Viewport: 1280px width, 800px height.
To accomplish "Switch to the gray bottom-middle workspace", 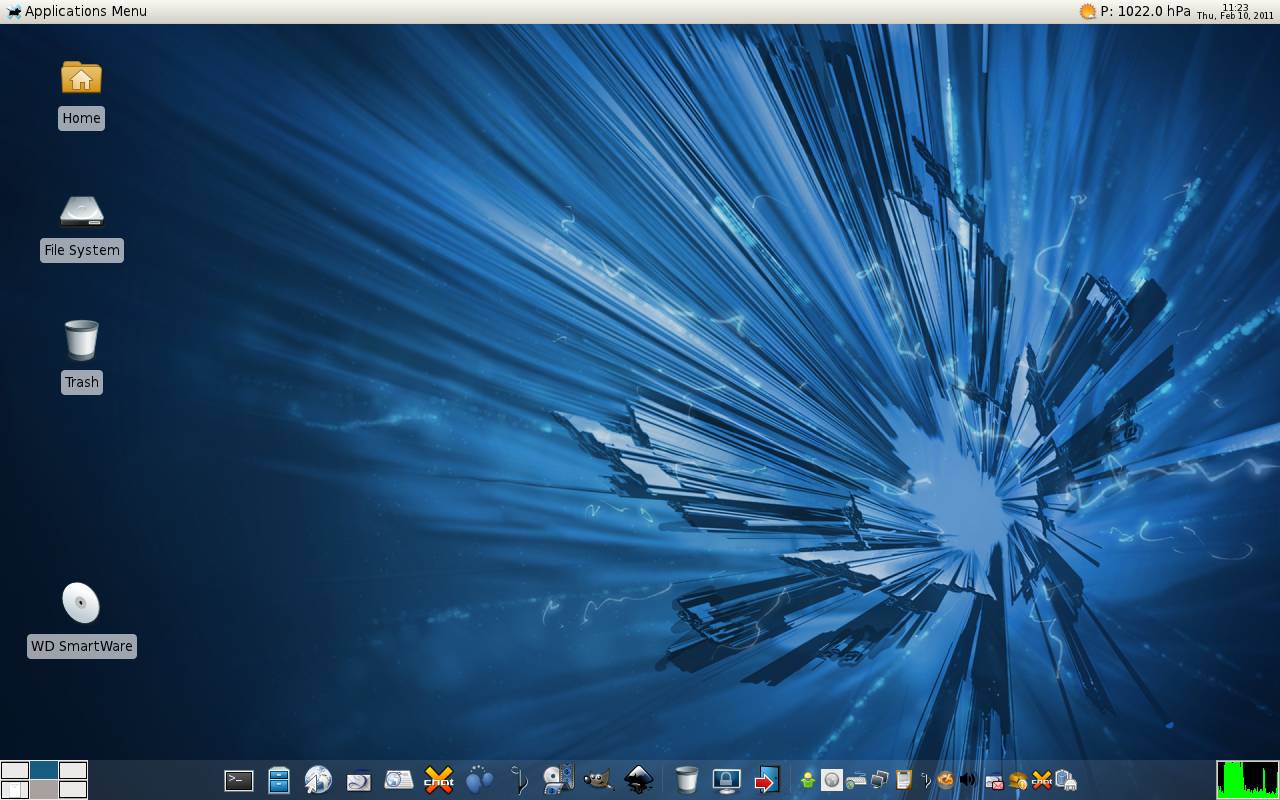I will [x=44, y=789].
